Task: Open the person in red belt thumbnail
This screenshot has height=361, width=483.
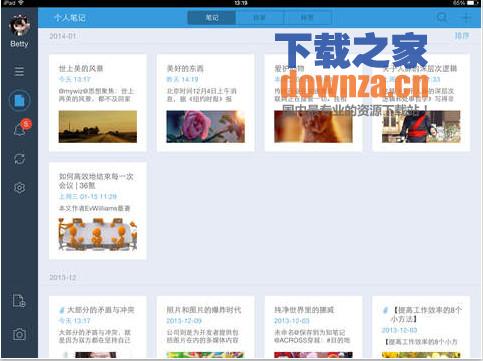Action: coord(421,127)
